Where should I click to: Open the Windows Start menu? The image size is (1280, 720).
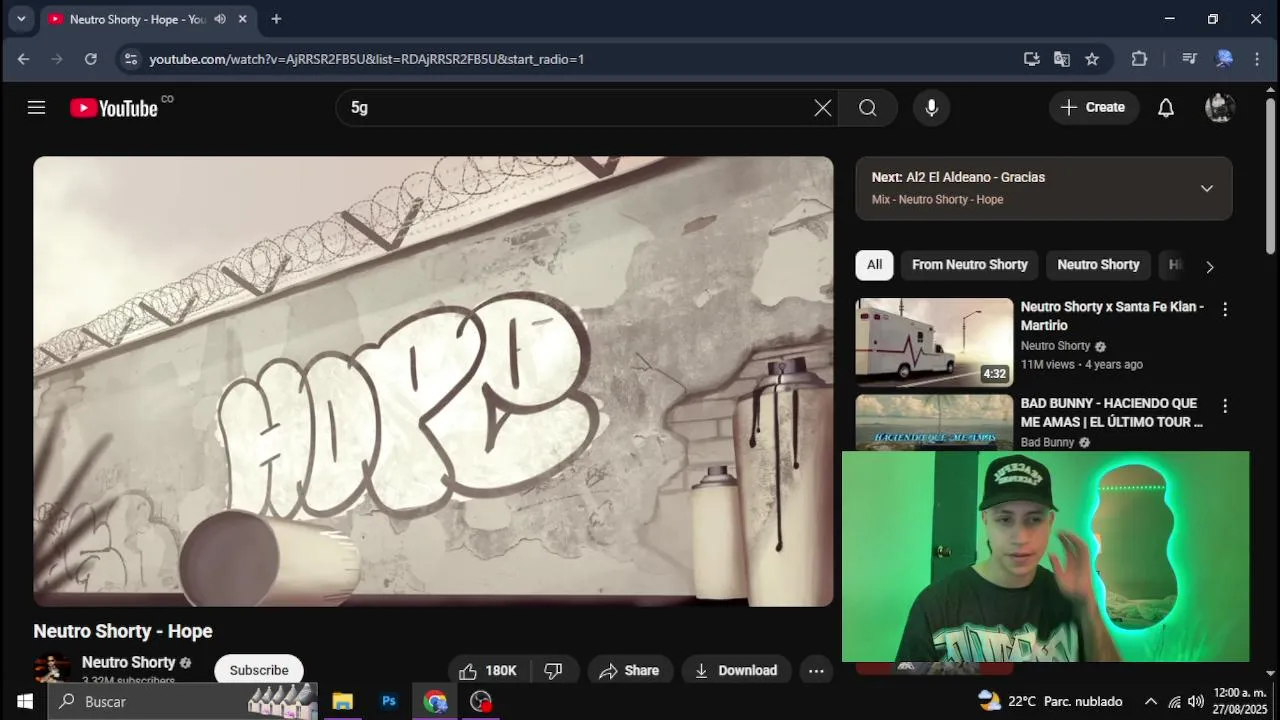[24, 701]
